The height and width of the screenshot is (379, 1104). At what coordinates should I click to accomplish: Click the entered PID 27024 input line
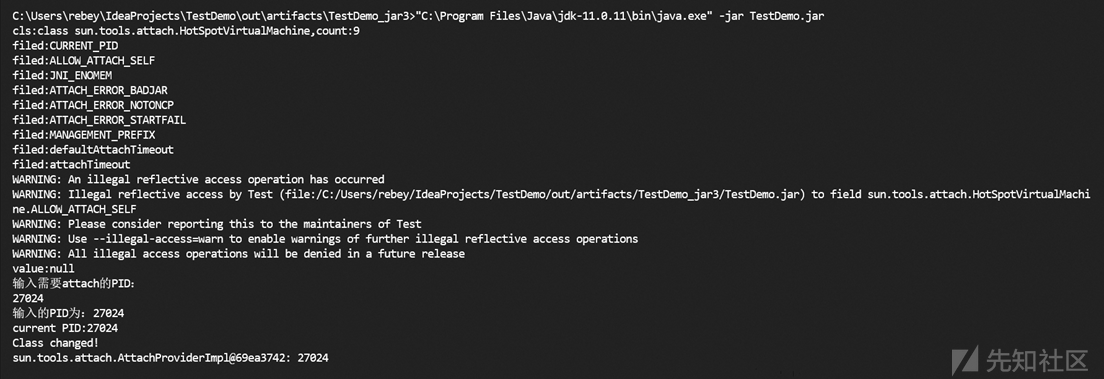point(28,298)
